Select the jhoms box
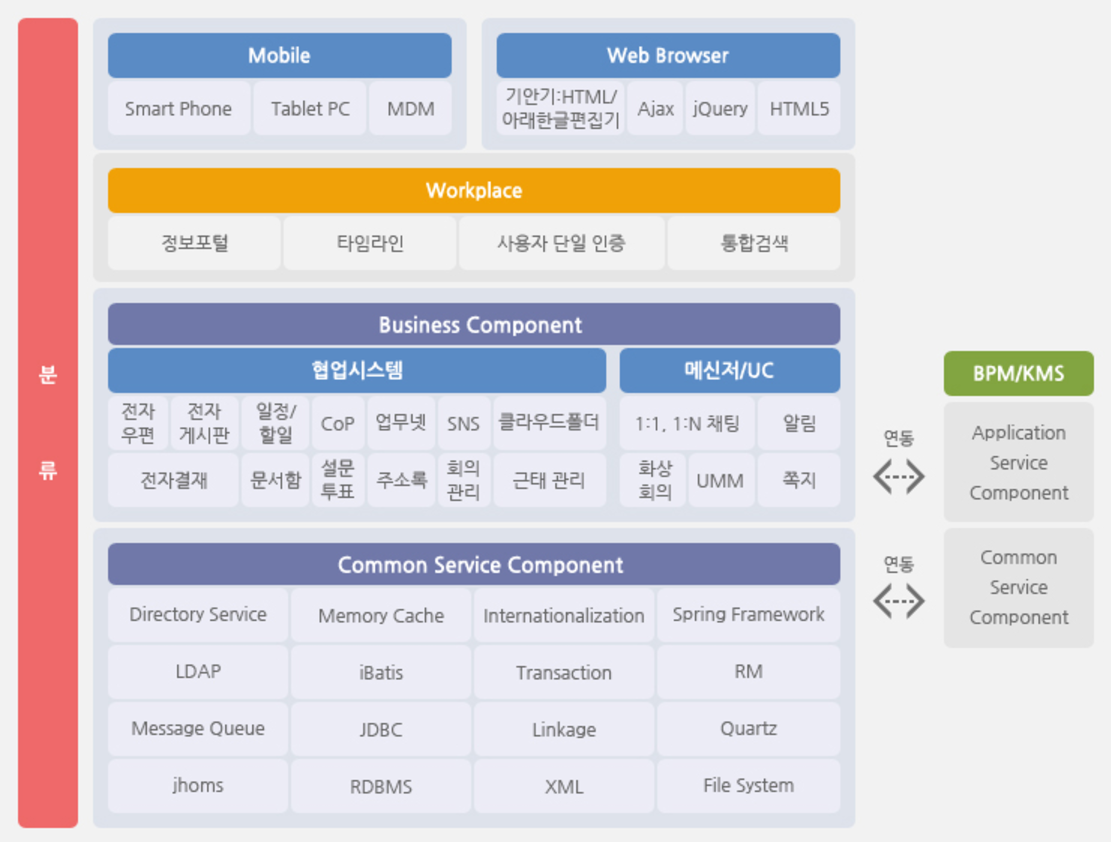The width and height of the screenshot is (1111, 842). (198, 786)
